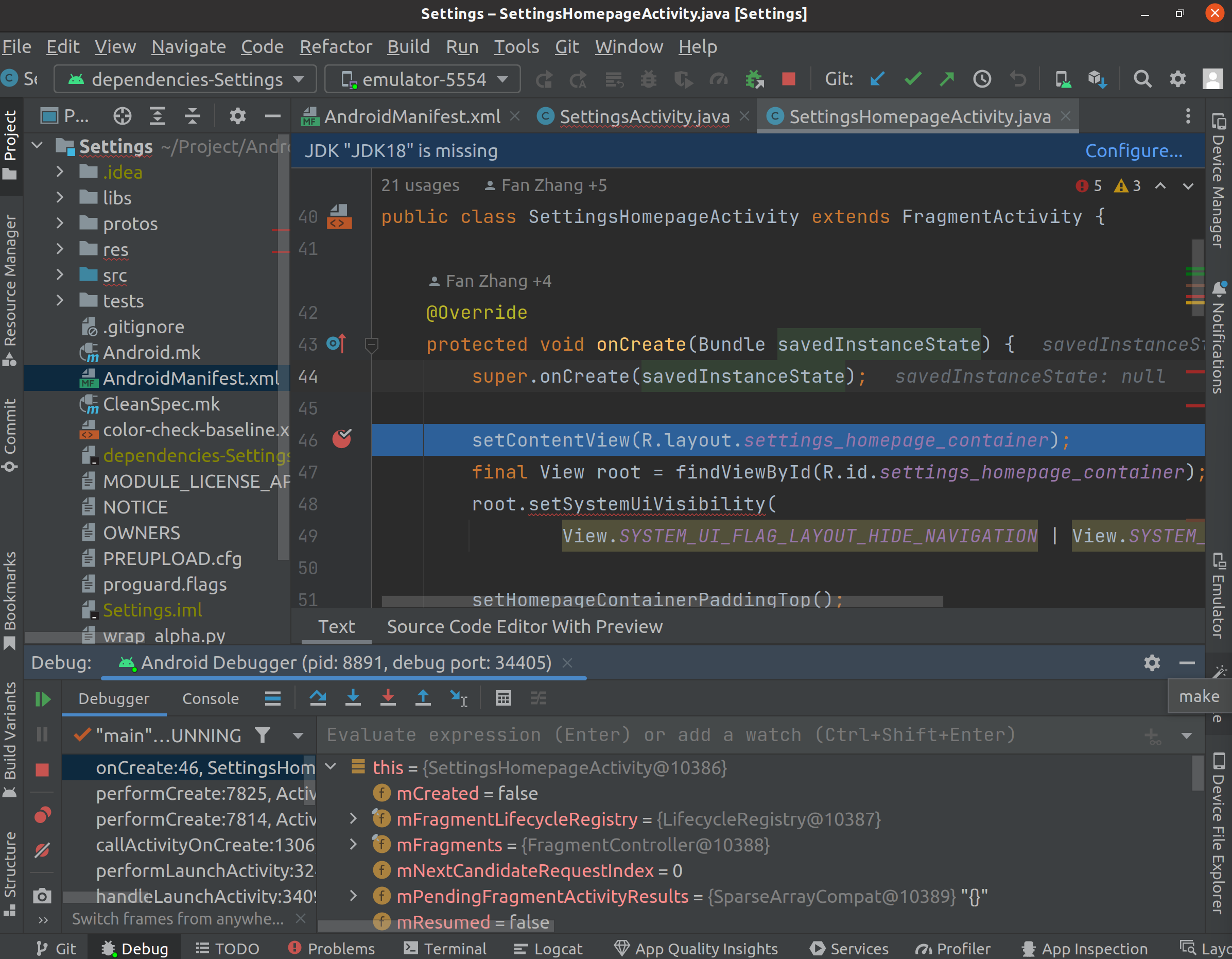The height and width of the screenshot is (959, 1232).
Task: Open dependencies-Settings run configuration dropdown
Action: [186, 80]
